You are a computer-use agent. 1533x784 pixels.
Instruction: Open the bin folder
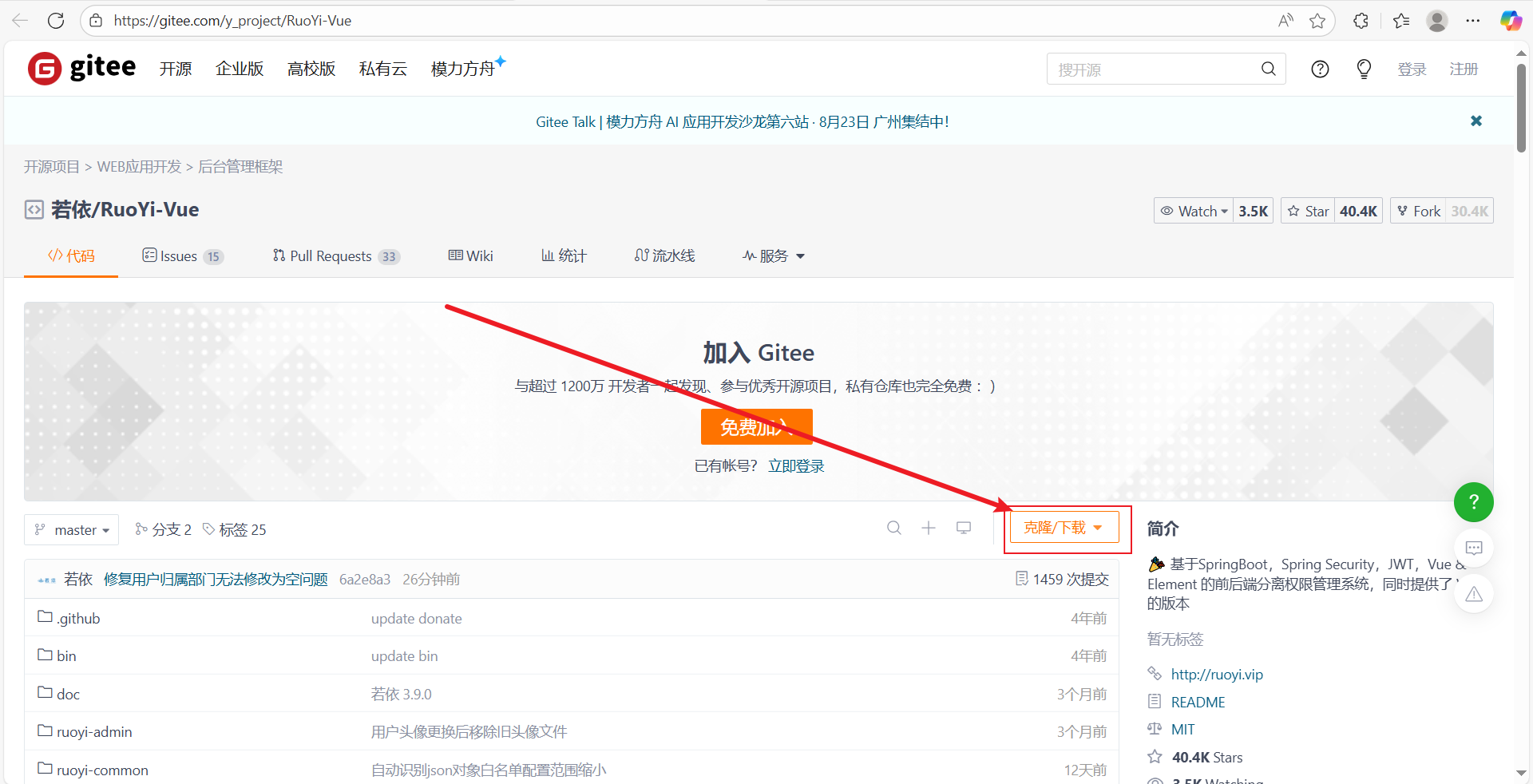click(66, 655)
